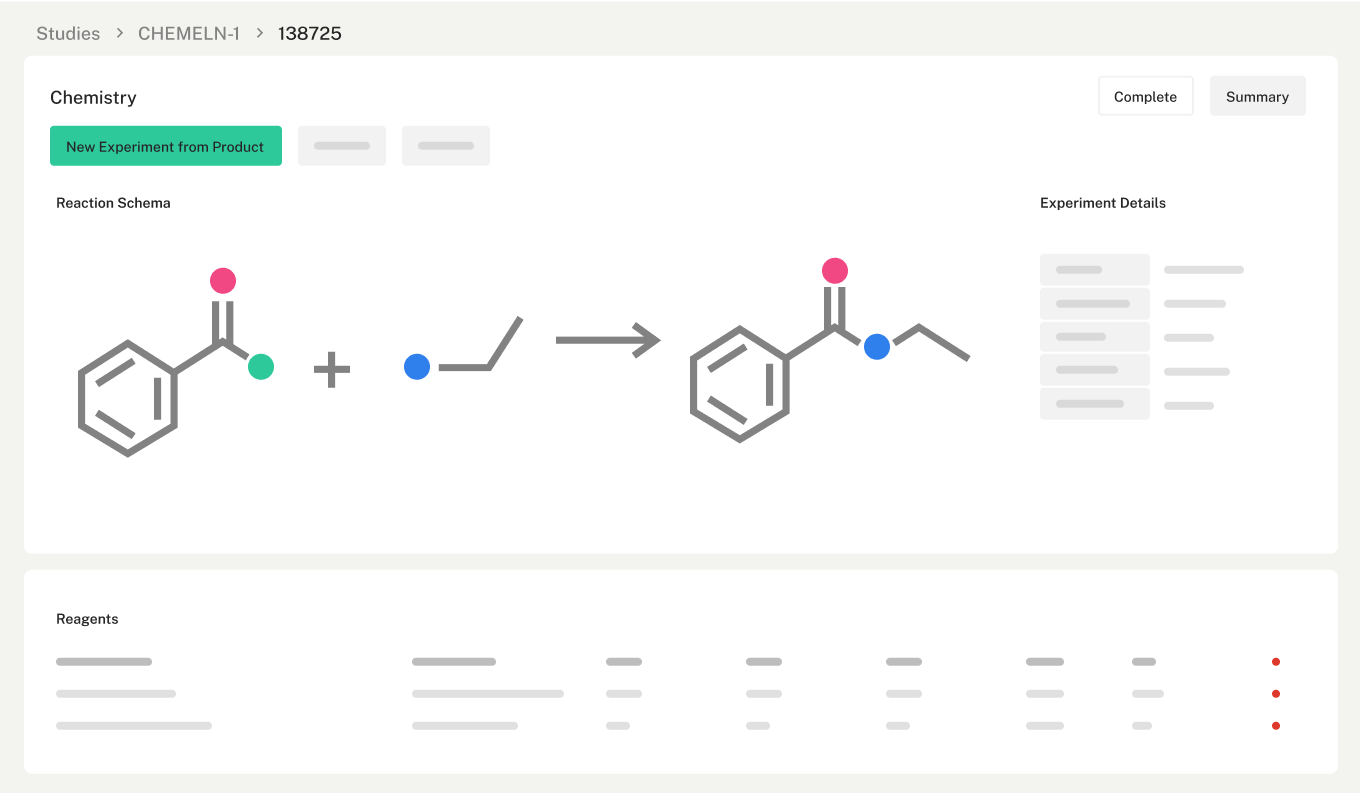Select pink atom on the product molecule
1360x793 pixels.
click(835, 270)
